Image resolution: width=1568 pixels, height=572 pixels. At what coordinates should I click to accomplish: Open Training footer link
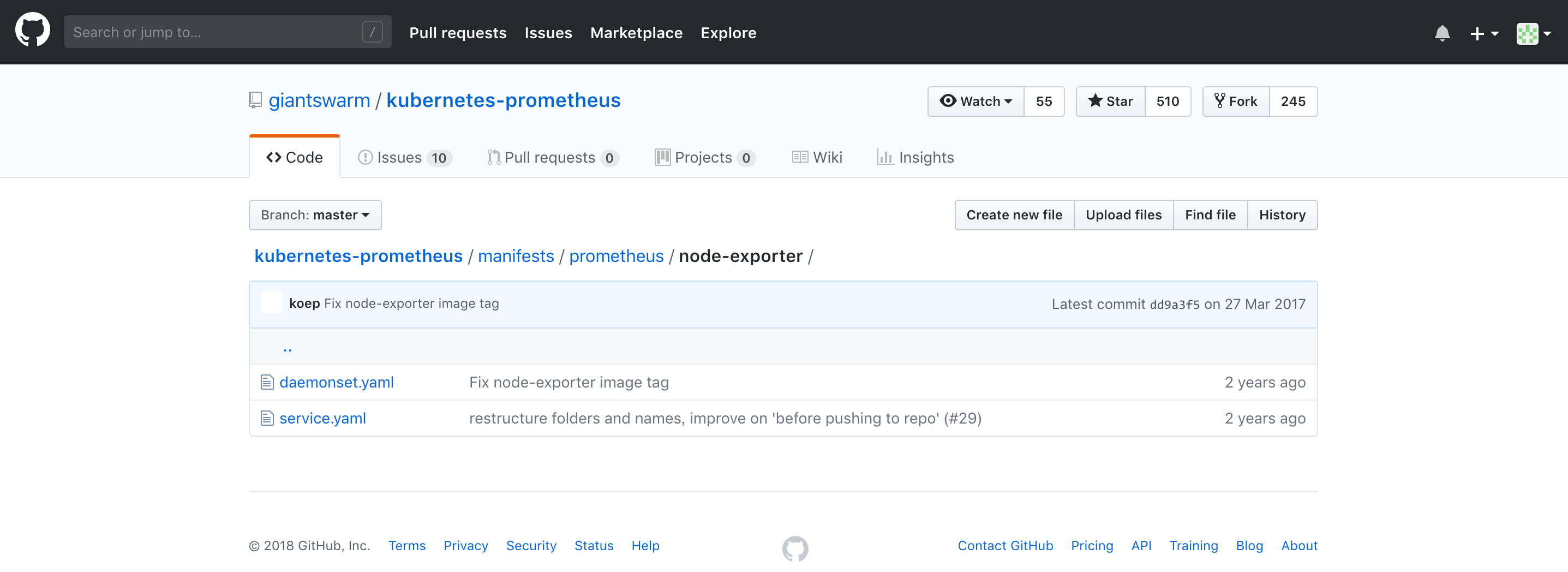[x=1193, y=545]
